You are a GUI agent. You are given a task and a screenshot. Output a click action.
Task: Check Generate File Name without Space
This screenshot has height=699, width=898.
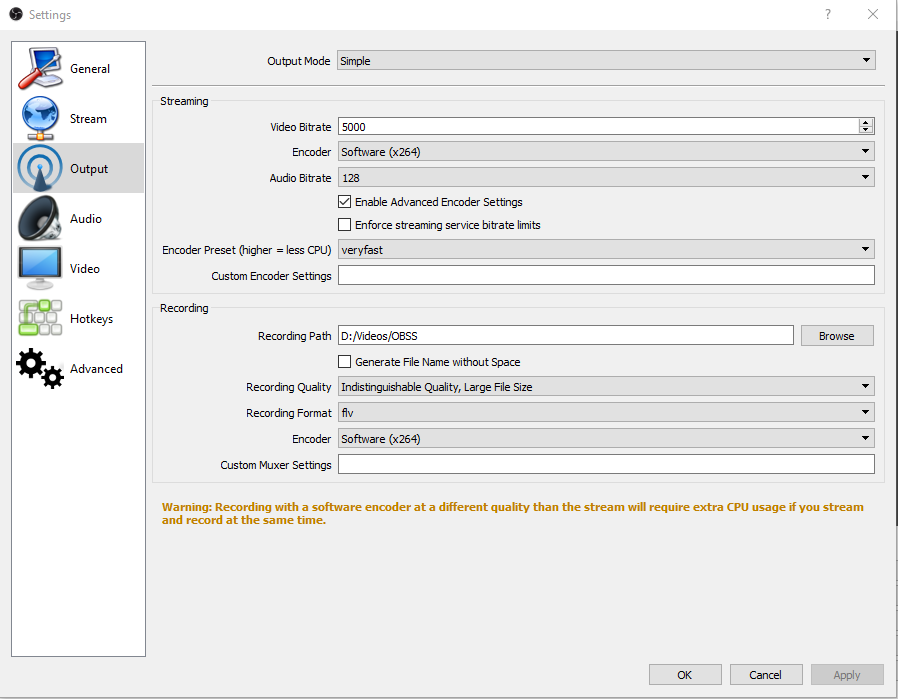tap(344, 361)
